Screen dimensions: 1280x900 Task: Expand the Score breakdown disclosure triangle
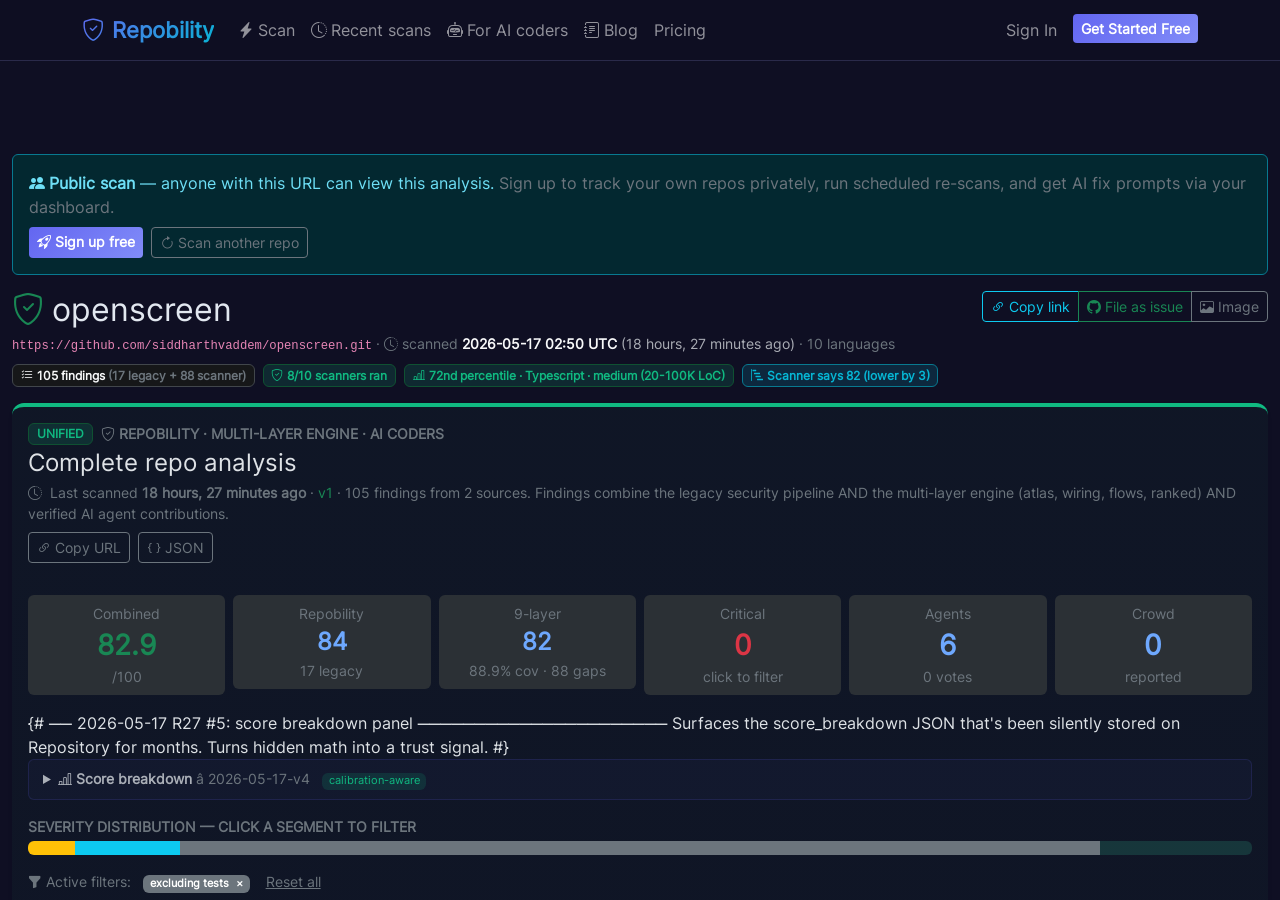click(x=46, y=779)
